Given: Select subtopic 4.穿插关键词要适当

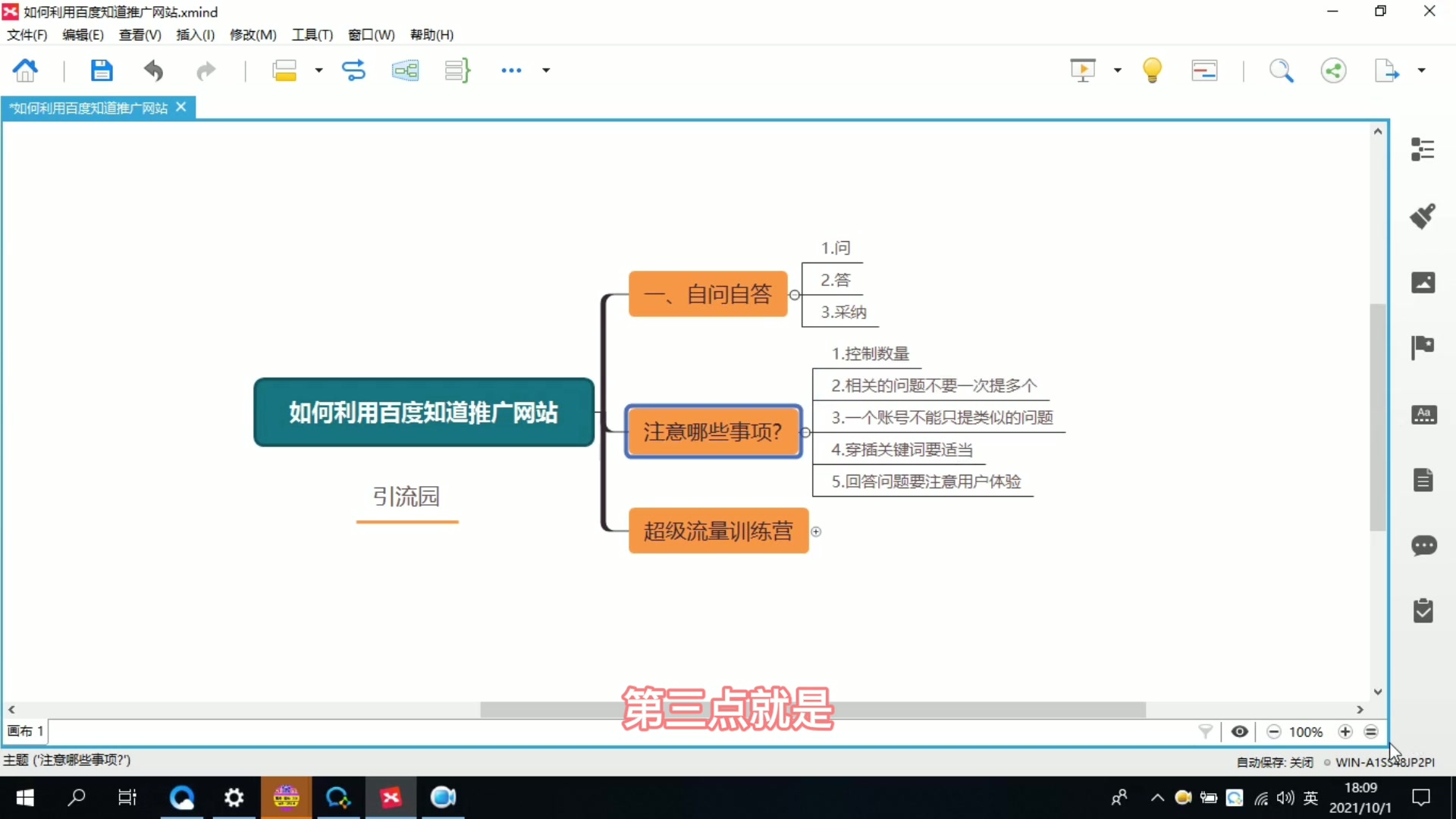Looking at the screenshot, I should (902, 450).
